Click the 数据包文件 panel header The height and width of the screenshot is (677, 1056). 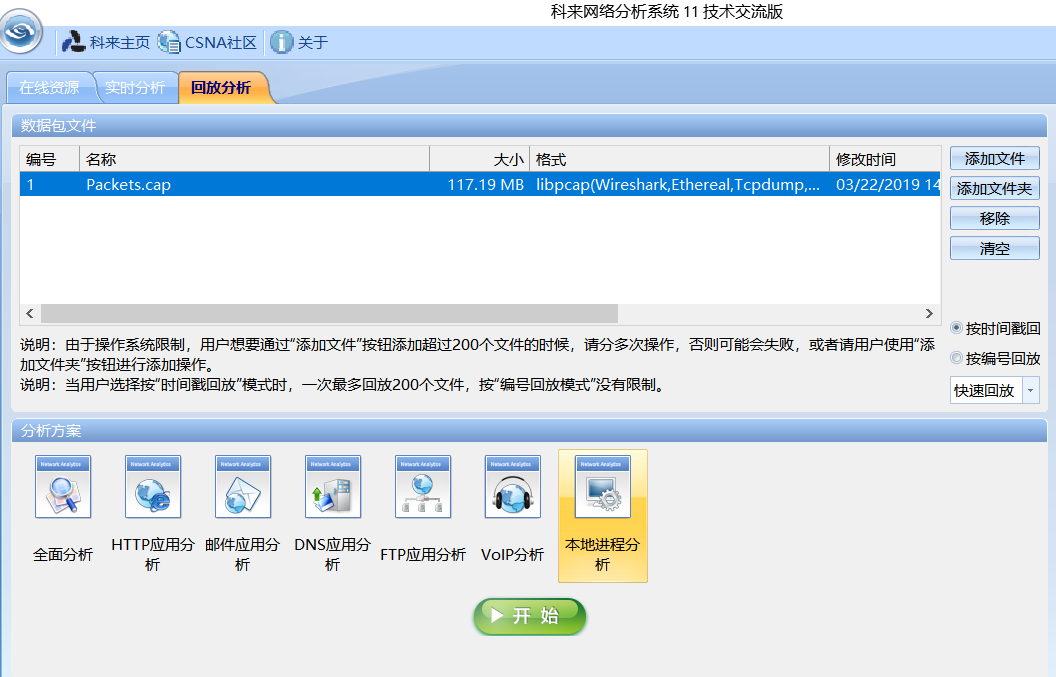pos(529,125)
